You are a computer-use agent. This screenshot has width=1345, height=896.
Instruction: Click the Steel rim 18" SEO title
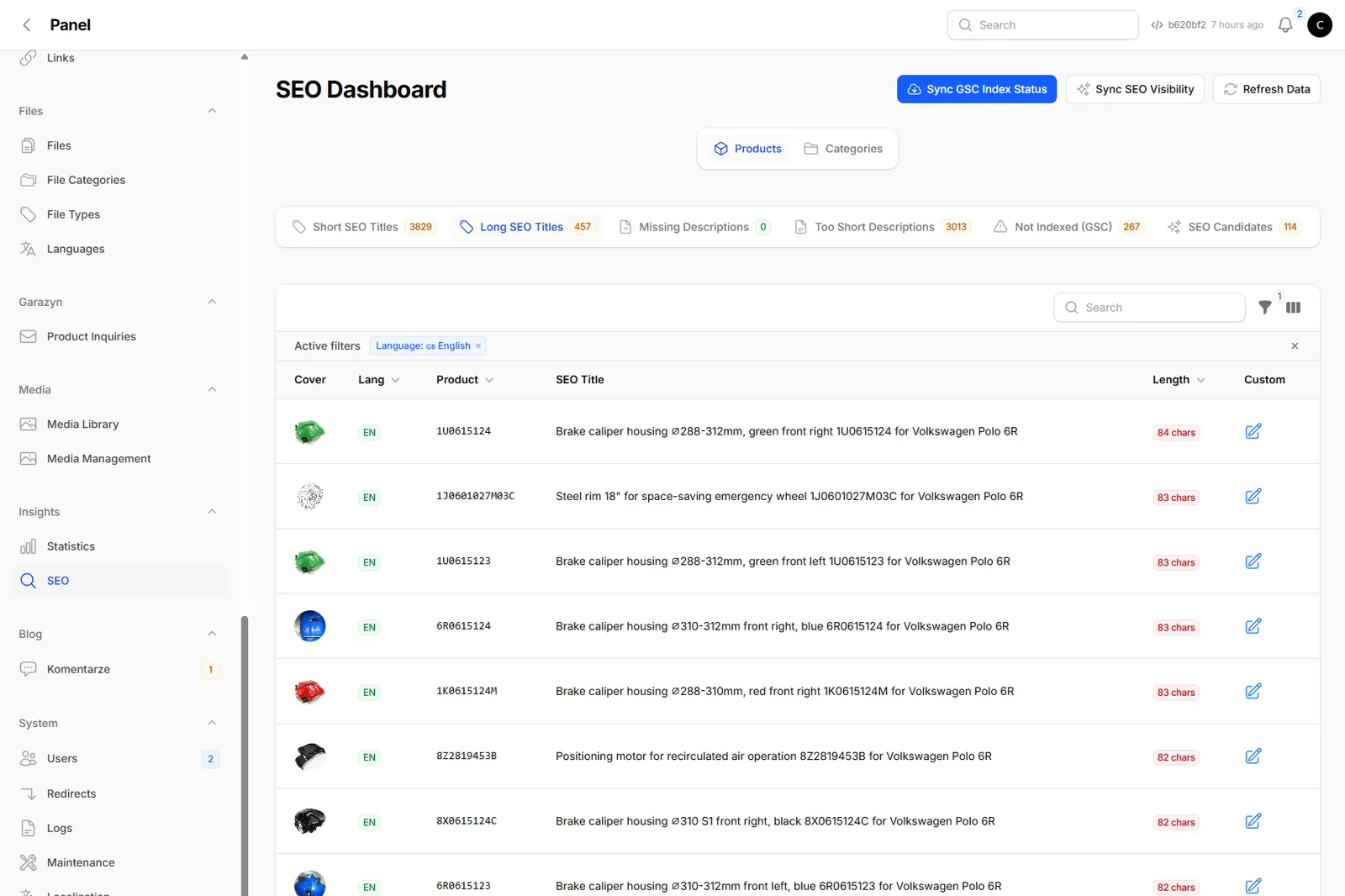click(x=789, y=497)
